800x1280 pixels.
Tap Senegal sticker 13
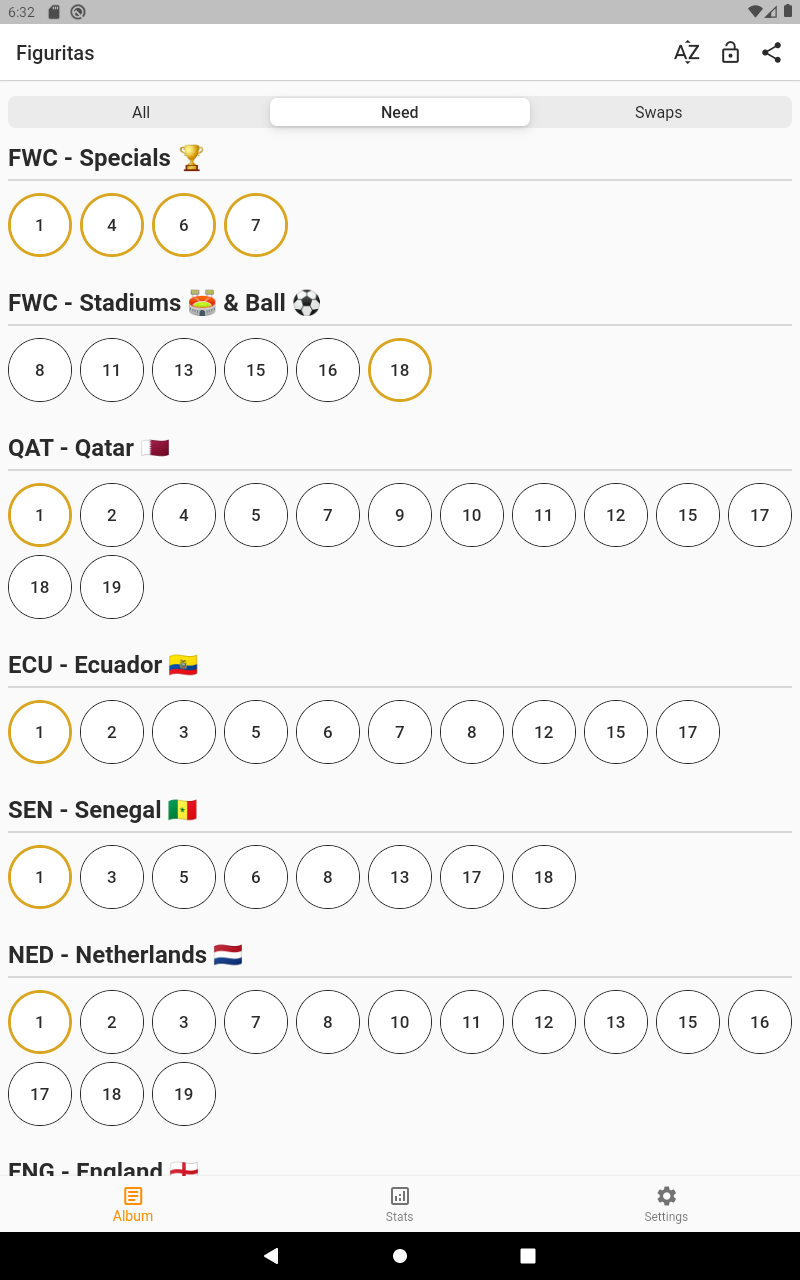400,877
